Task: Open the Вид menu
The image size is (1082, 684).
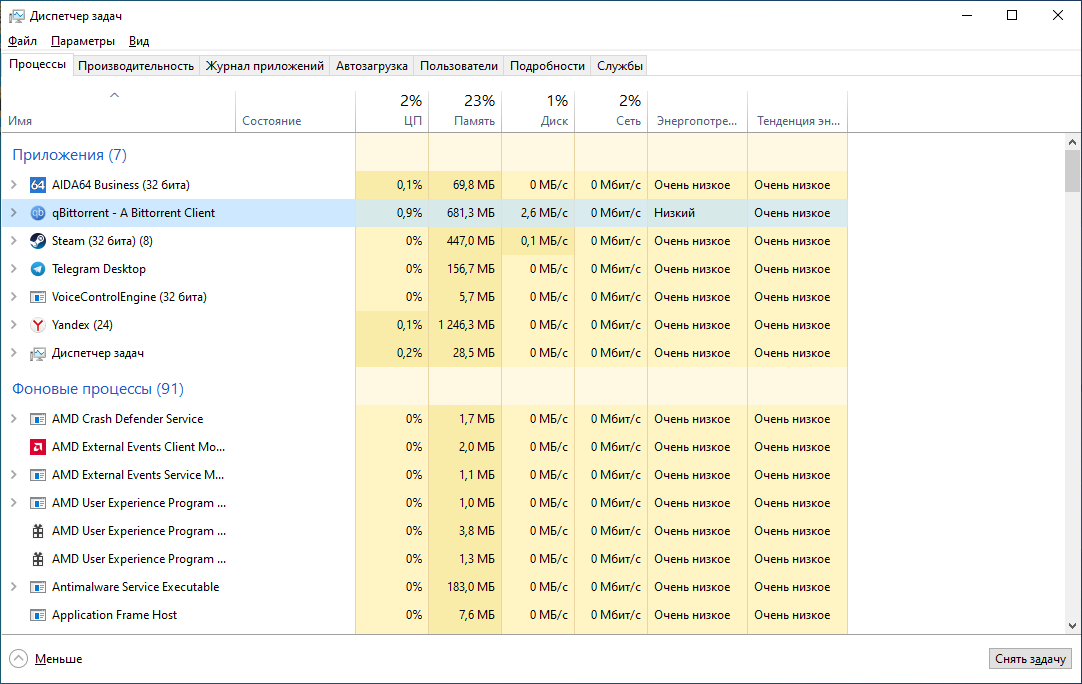Action: [139, 41]
